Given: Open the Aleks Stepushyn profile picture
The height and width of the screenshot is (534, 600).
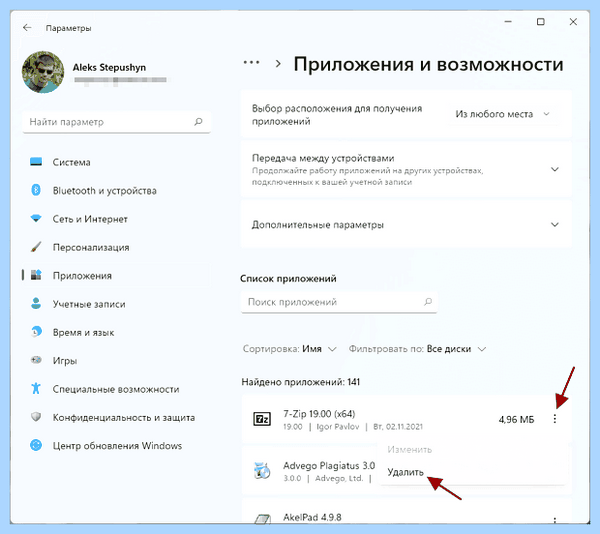Looking at the screenshot, I should coord(43,72).
